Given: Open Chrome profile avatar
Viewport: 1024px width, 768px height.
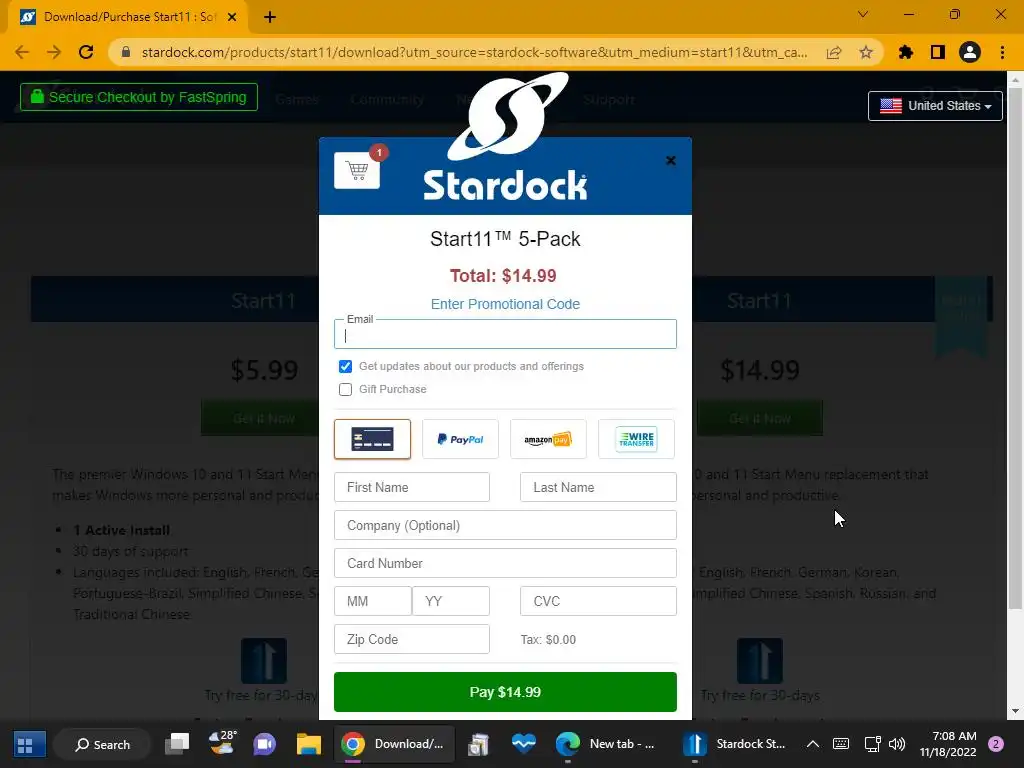Looking at the screenshot, I should (970, 52).
